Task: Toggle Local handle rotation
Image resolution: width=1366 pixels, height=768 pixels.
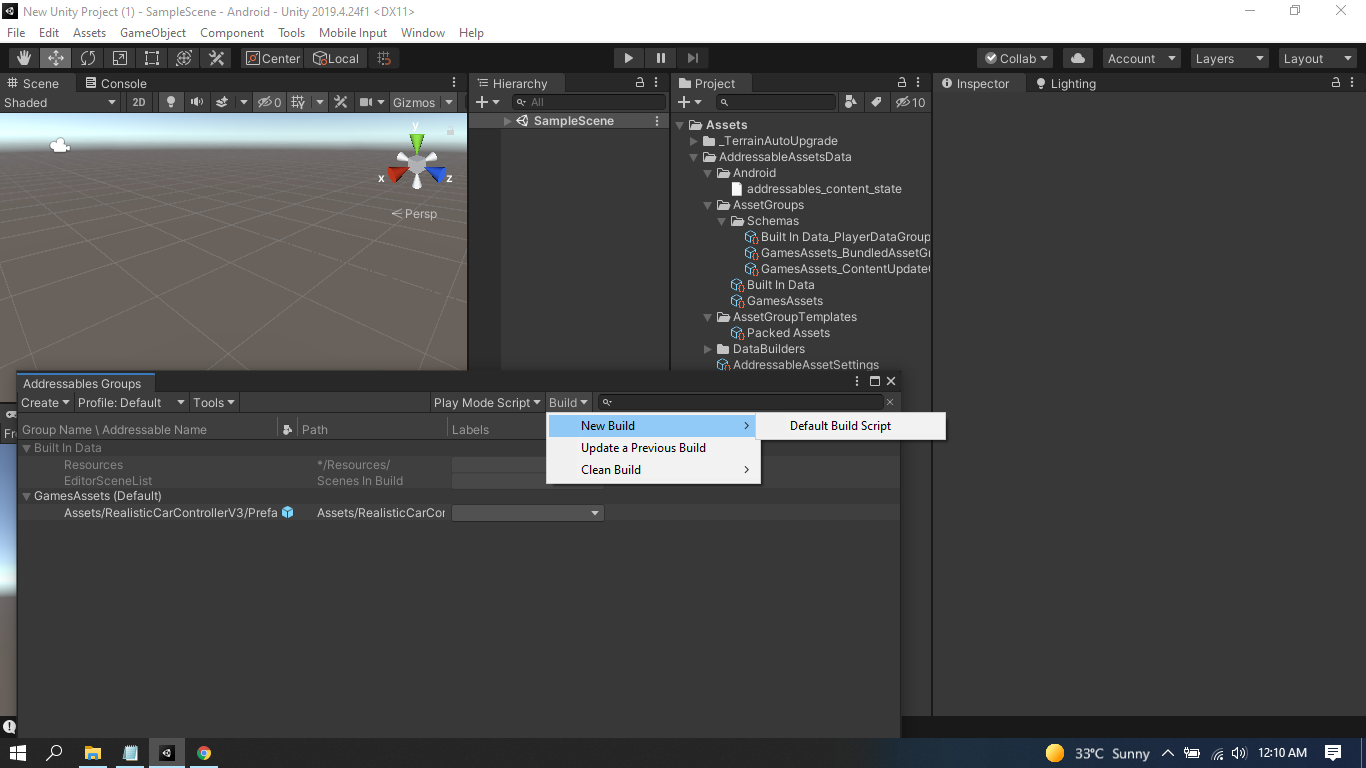Action: click(336, 58)
